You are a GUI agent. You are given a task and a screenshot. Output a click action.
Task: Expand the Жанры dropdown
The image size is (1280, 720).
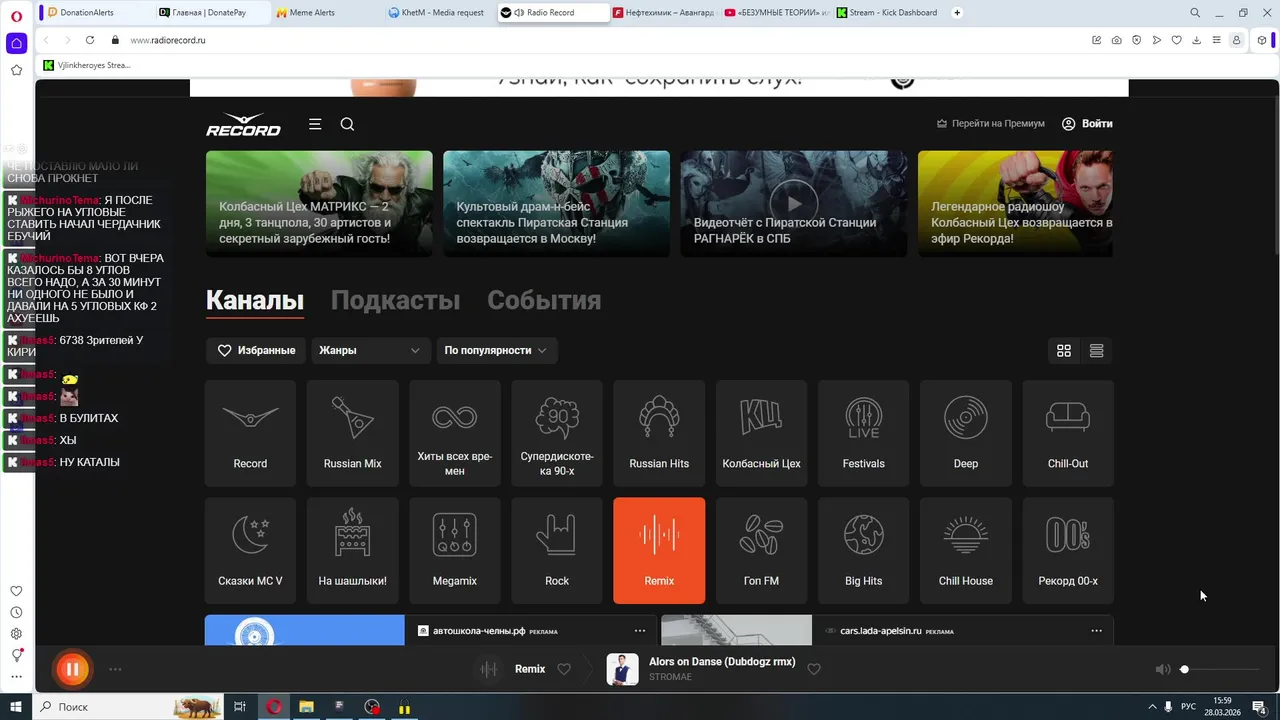pos(369,350)
